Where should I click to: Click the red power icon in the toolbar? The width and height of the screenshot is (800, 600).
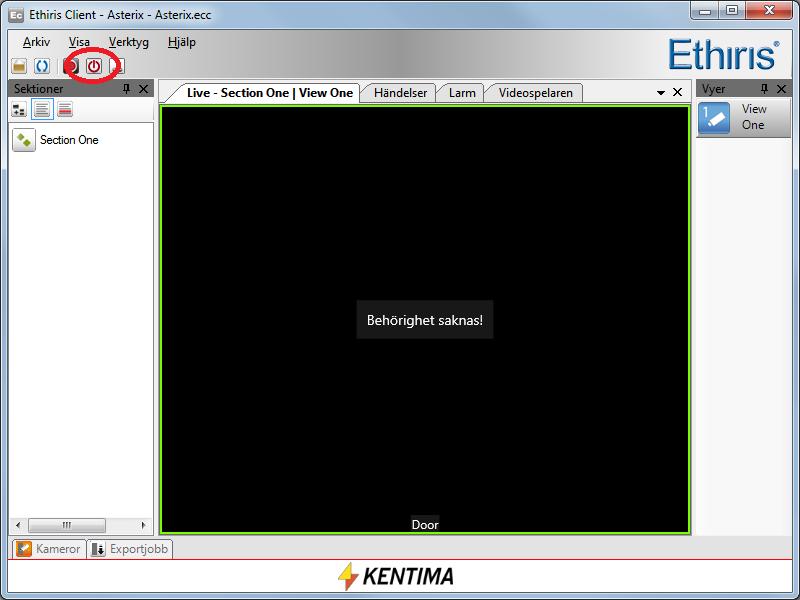(94, 66)
